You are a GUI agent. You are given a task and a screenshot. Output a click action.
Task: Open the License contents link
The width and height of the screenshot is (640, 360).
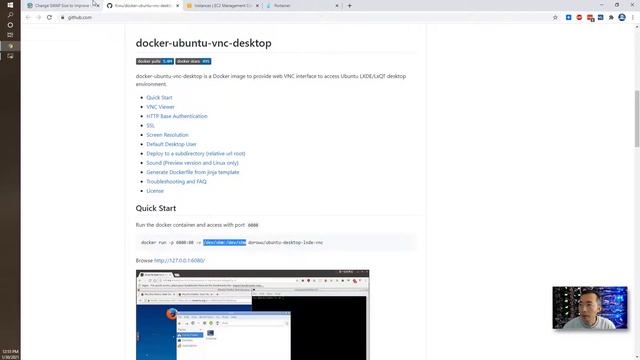[x=155, y=191]
